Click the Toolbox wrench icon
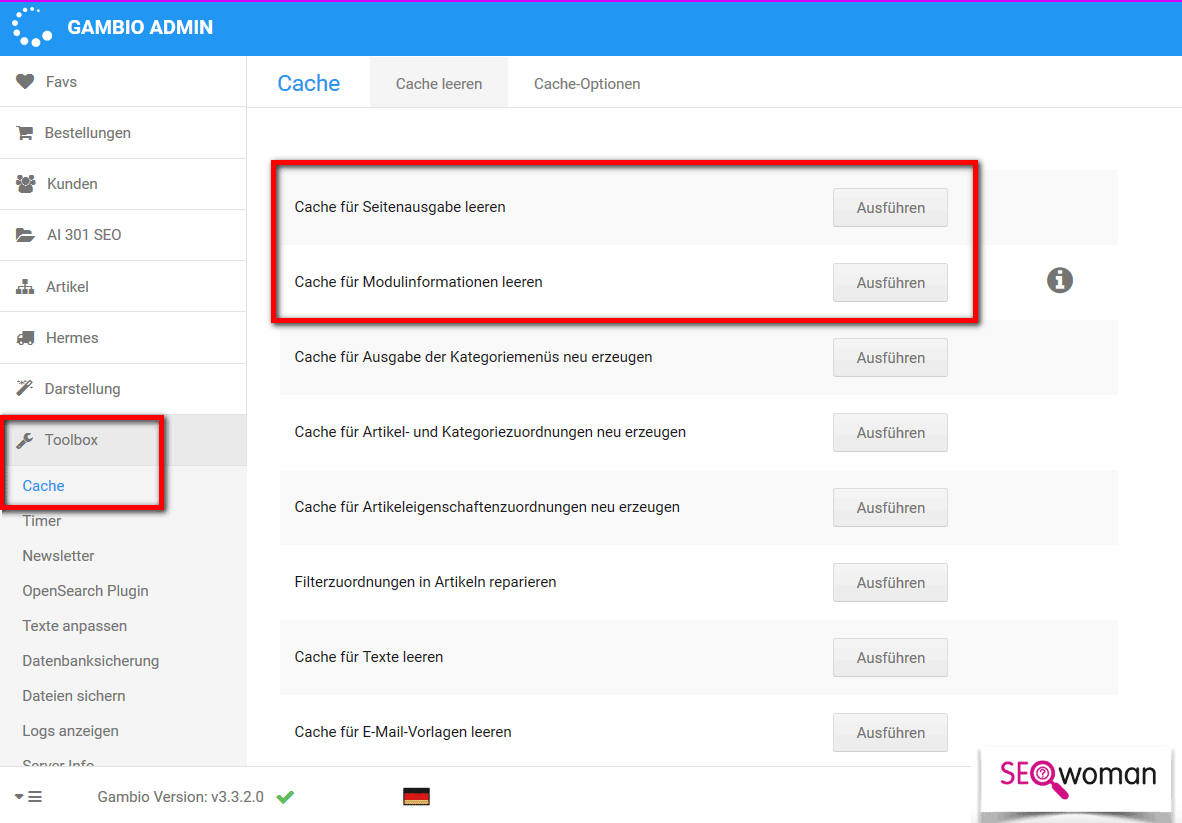1182x823 pixels. [x=25, y=439]
